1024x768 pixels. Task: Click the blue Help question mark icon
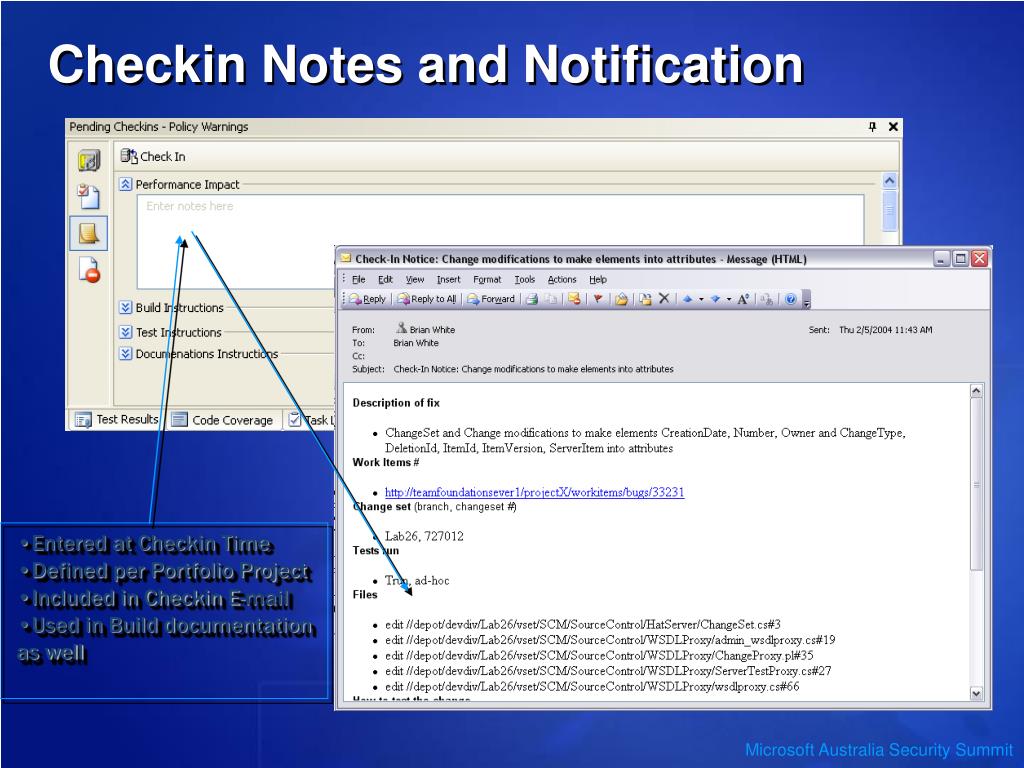(x=790, y=299)
